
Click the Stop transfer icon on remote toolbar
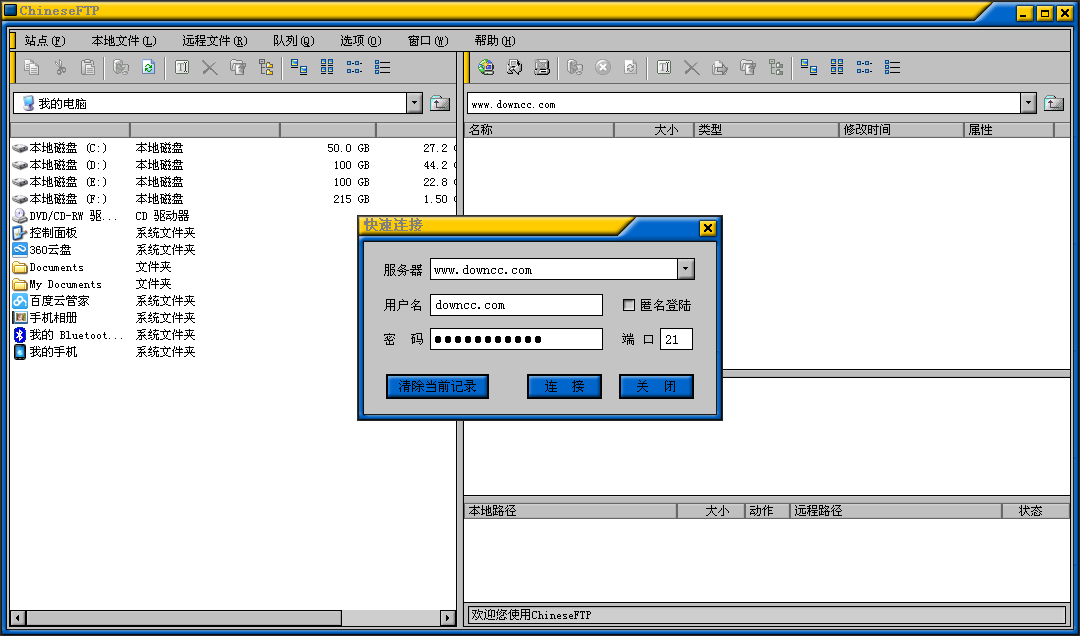(601, 67)
